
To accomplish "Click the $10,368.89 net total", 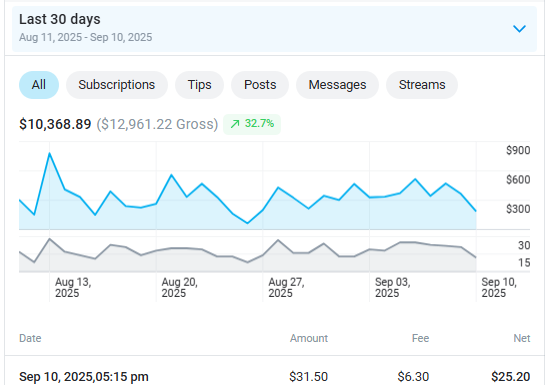I will (x=55, y=124).
